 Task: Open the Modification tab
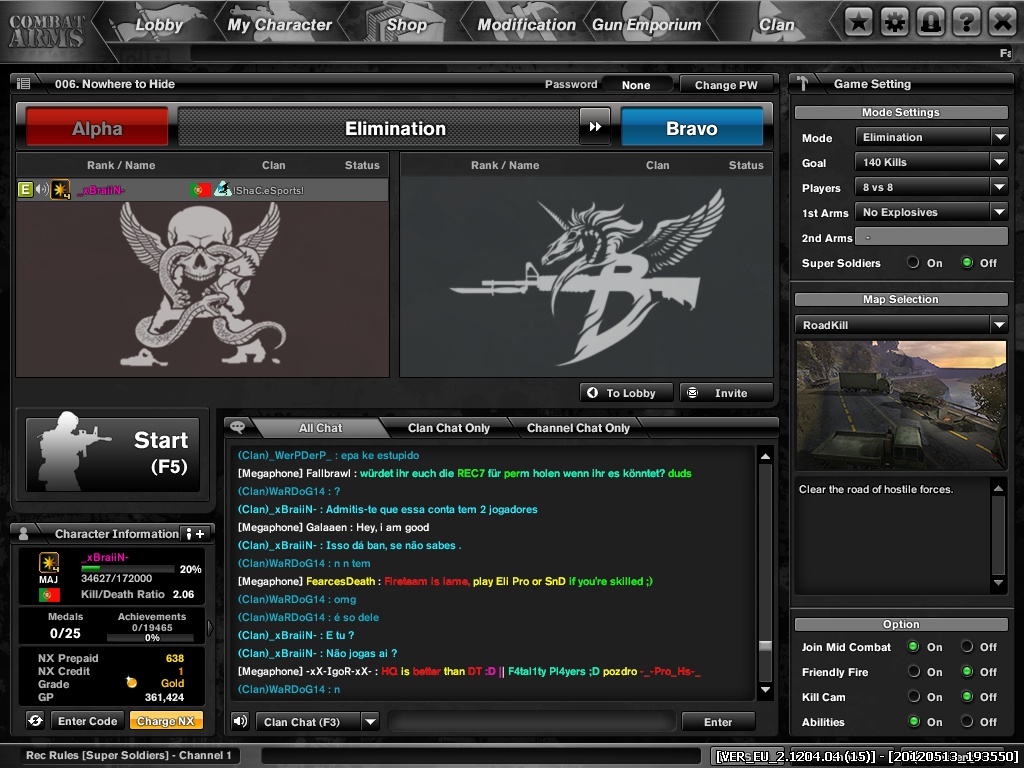coord(526,25)
